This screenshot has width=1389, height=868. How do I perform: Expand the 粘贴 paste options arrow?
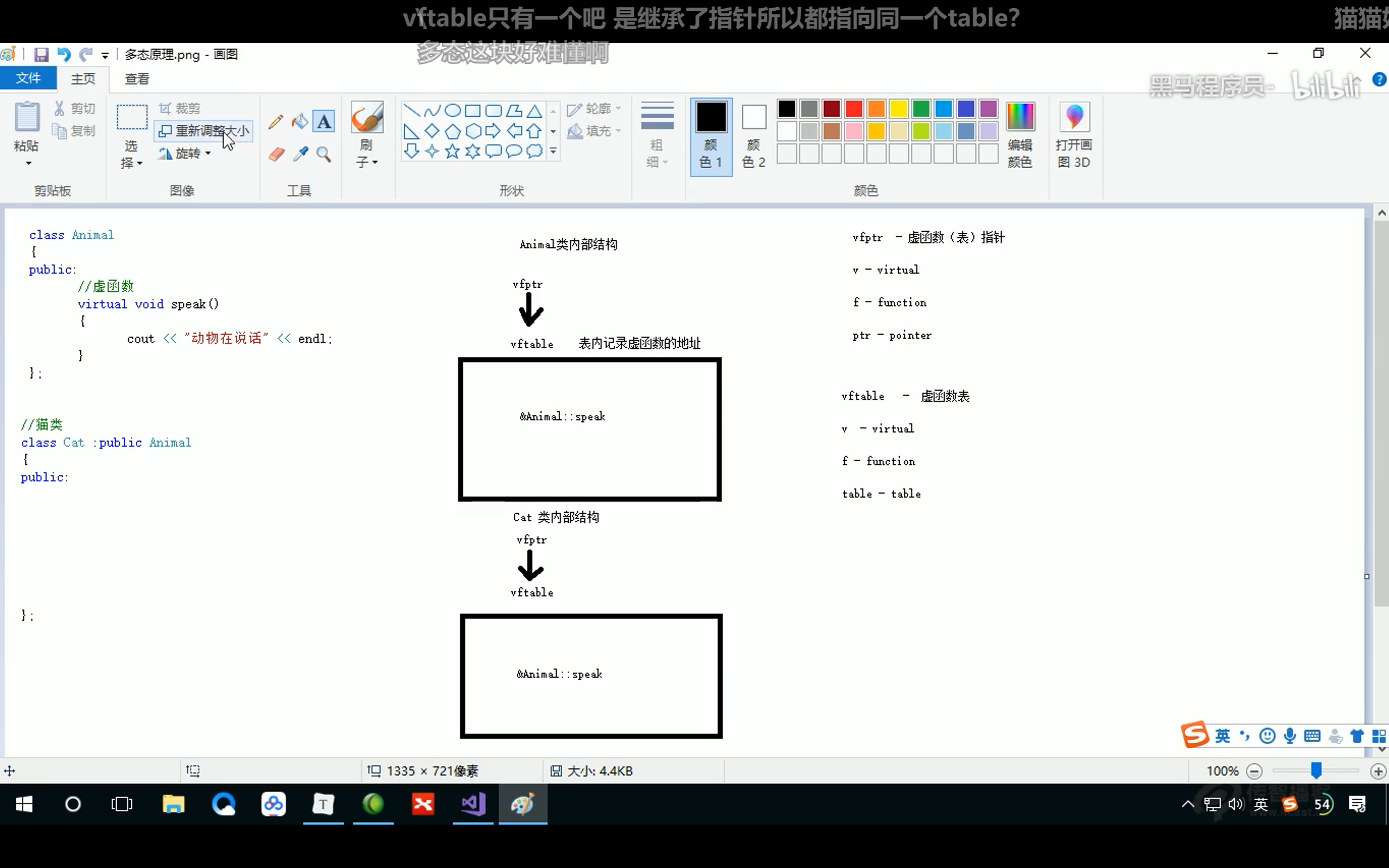[x=28, y=163]
